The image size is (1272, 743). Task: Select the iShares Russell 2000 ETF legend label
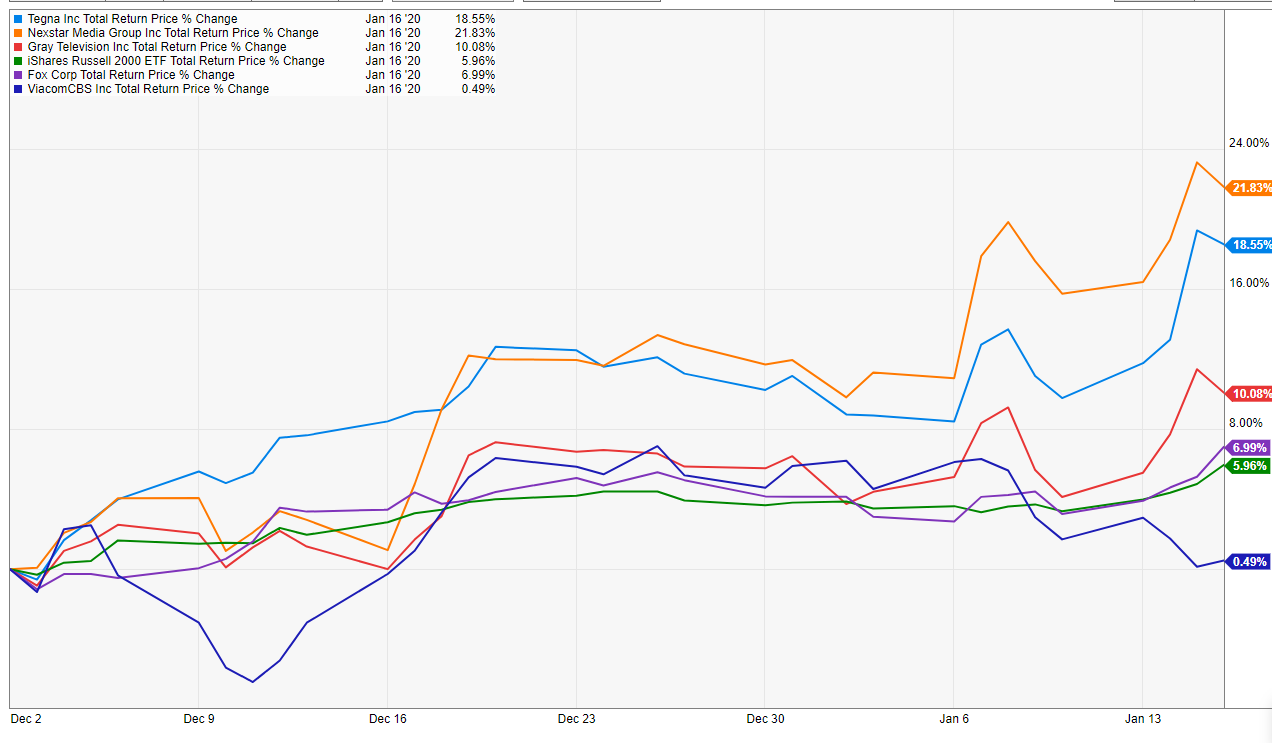[x=176, y=61]
